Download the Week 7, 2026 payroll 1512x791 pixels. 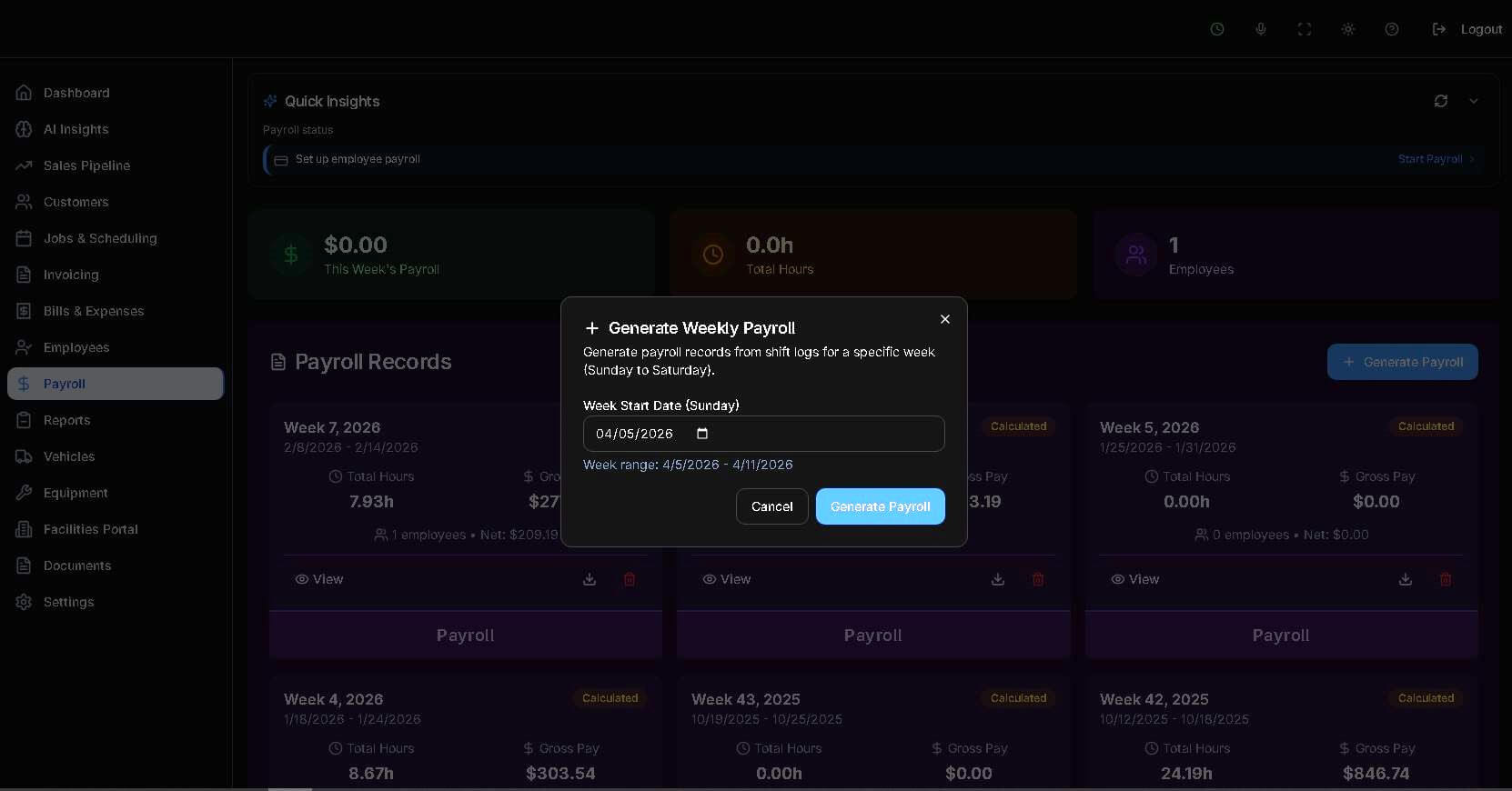tap(590, 579)
